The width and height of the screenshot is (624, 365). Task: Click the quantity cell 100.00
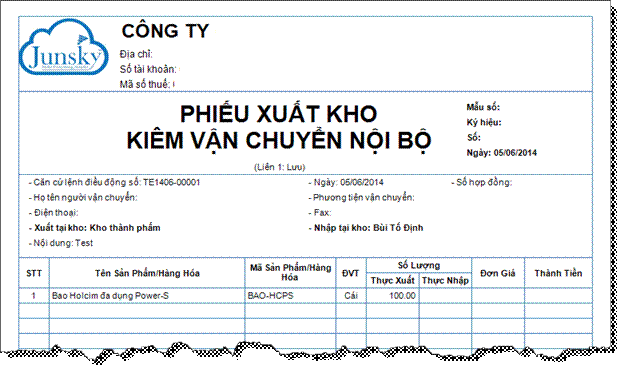392,296
